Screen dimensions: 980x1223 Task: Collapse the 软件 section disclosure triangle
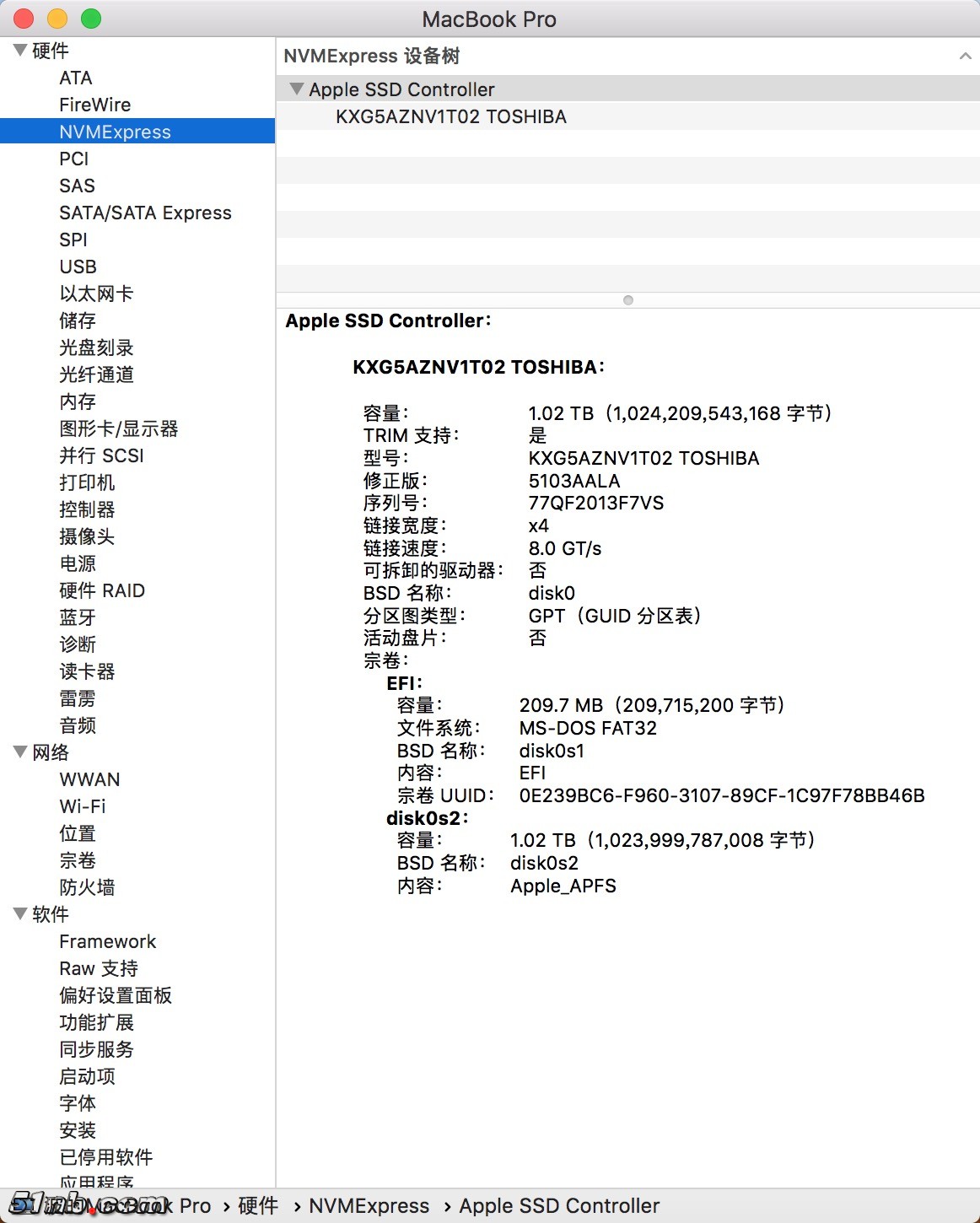pyautogui.click(x=20, y=913)
